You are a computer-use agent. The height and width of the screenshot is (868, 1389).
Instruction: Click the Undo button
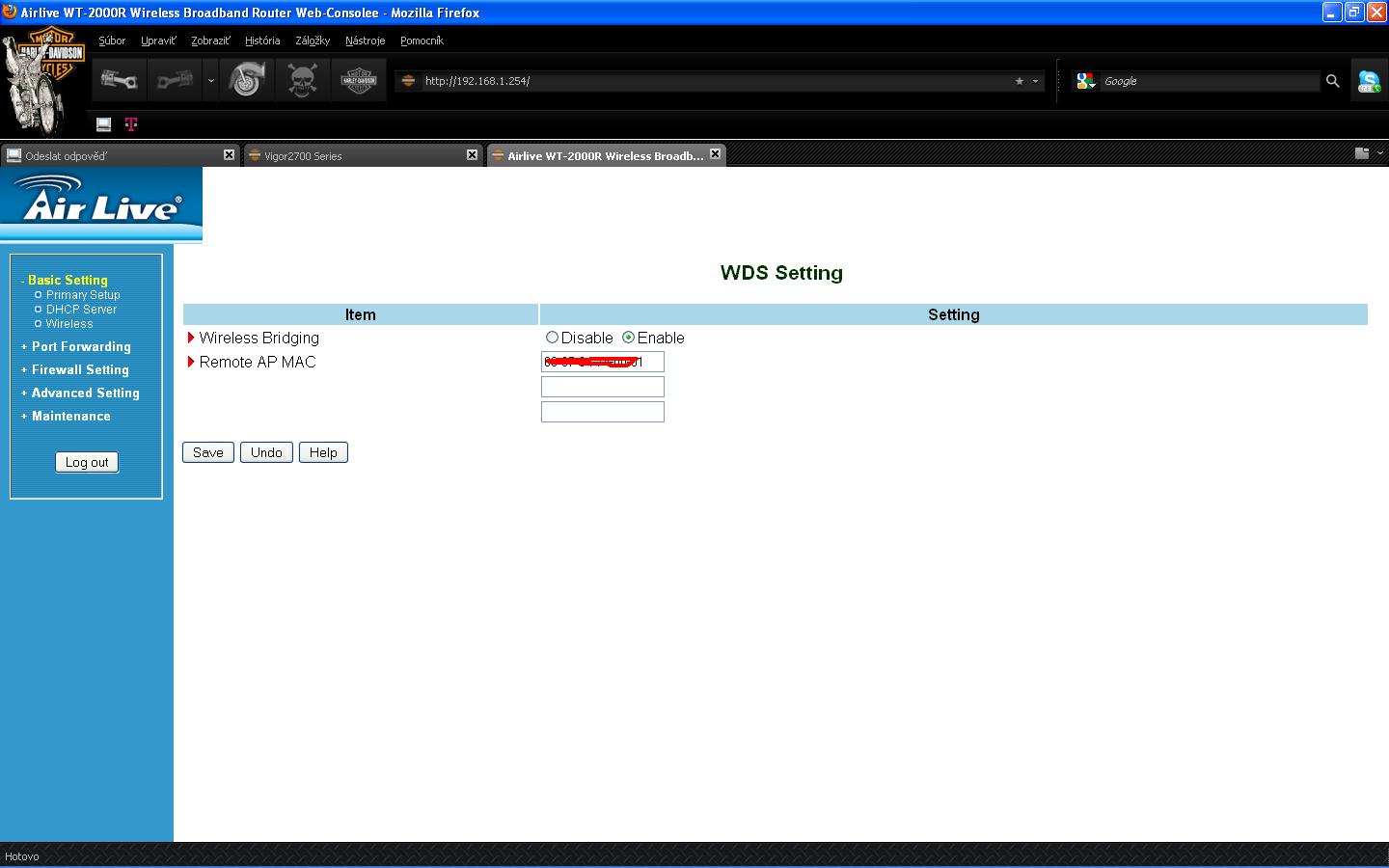pos(266,452)
